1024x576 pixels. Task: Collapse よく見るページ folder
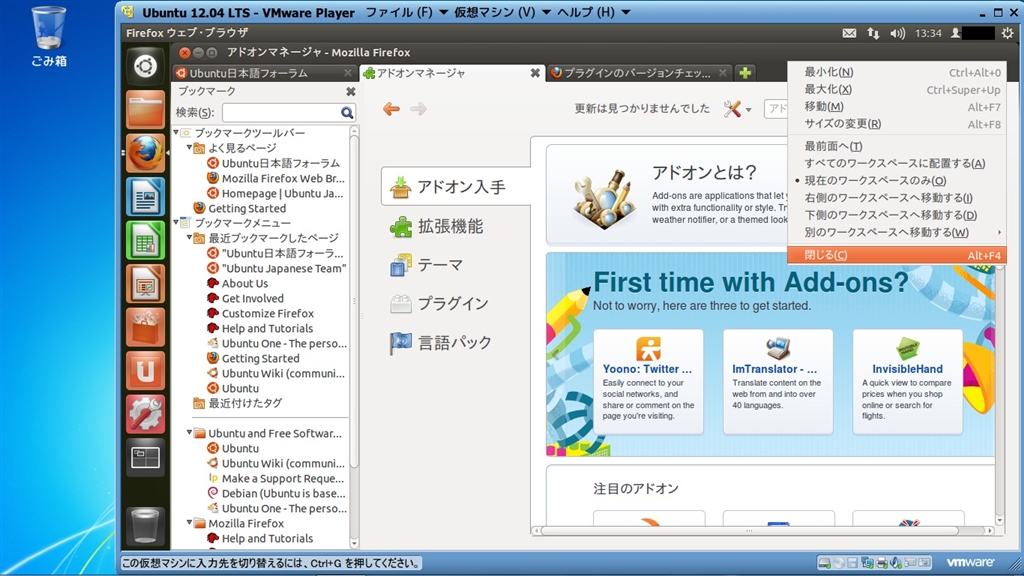tap(189, 148)
